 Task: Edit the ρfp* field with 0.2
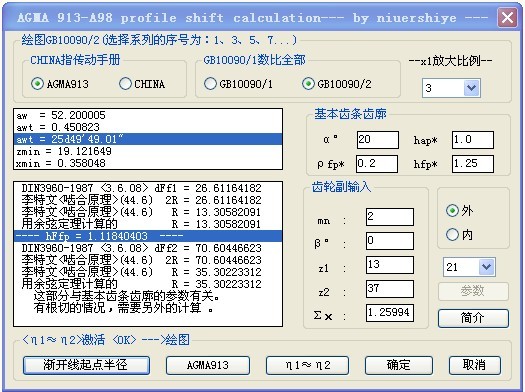tap(377, 164)
